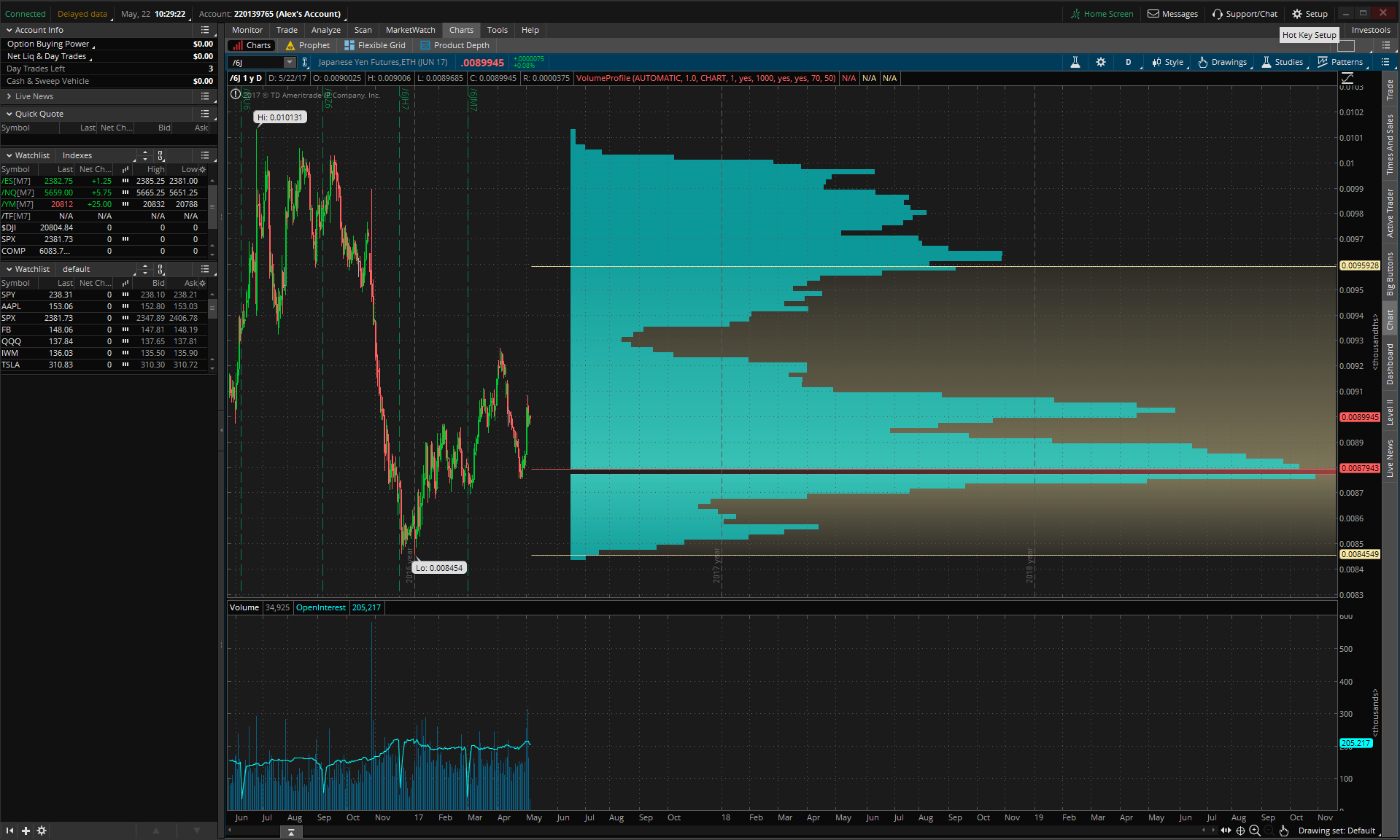
Task: Click the chart horizontal scrollbar thumb at bottom
Action: [291, 832]
